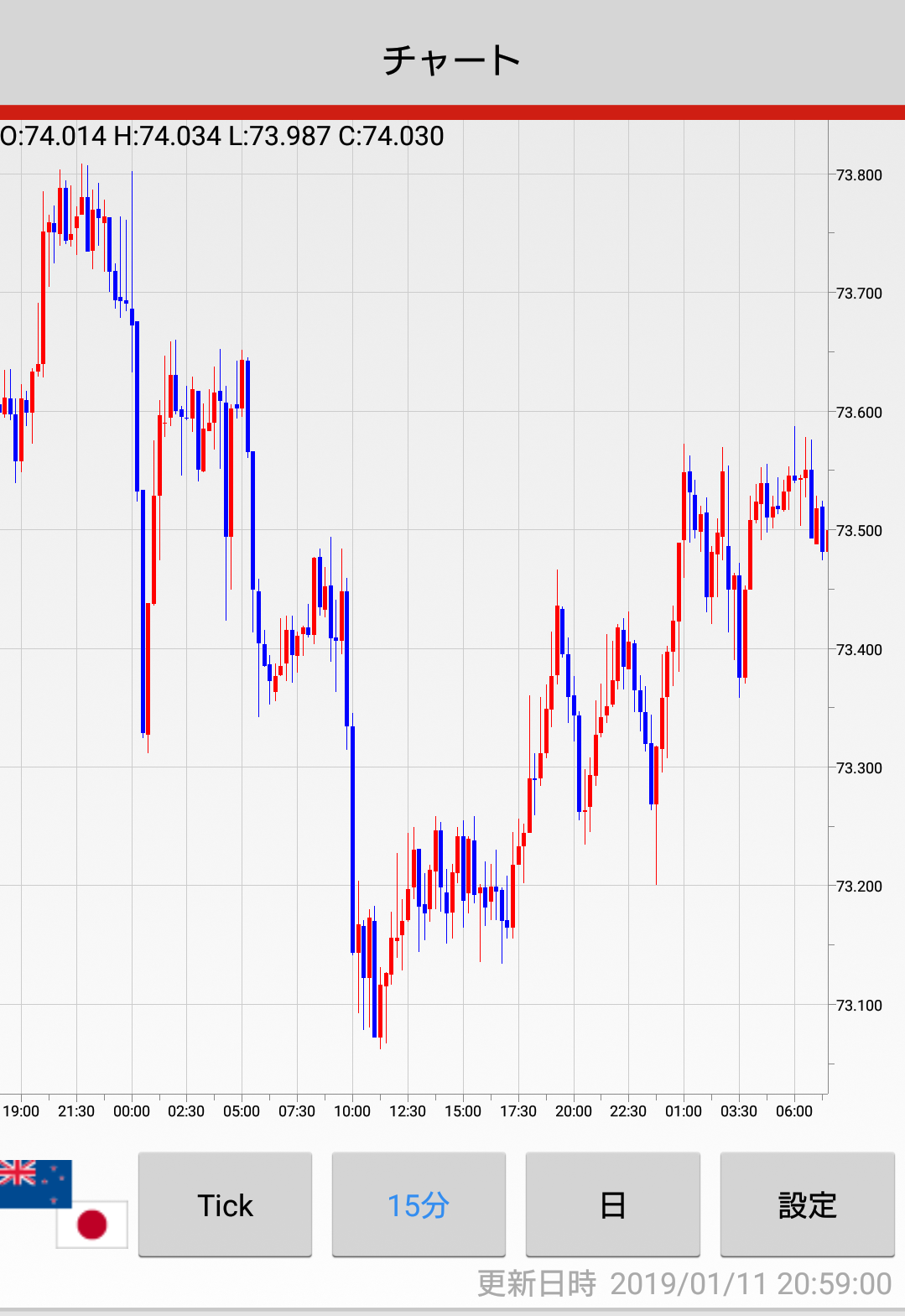Click the 73.600 price axis label

coord(859,413)
